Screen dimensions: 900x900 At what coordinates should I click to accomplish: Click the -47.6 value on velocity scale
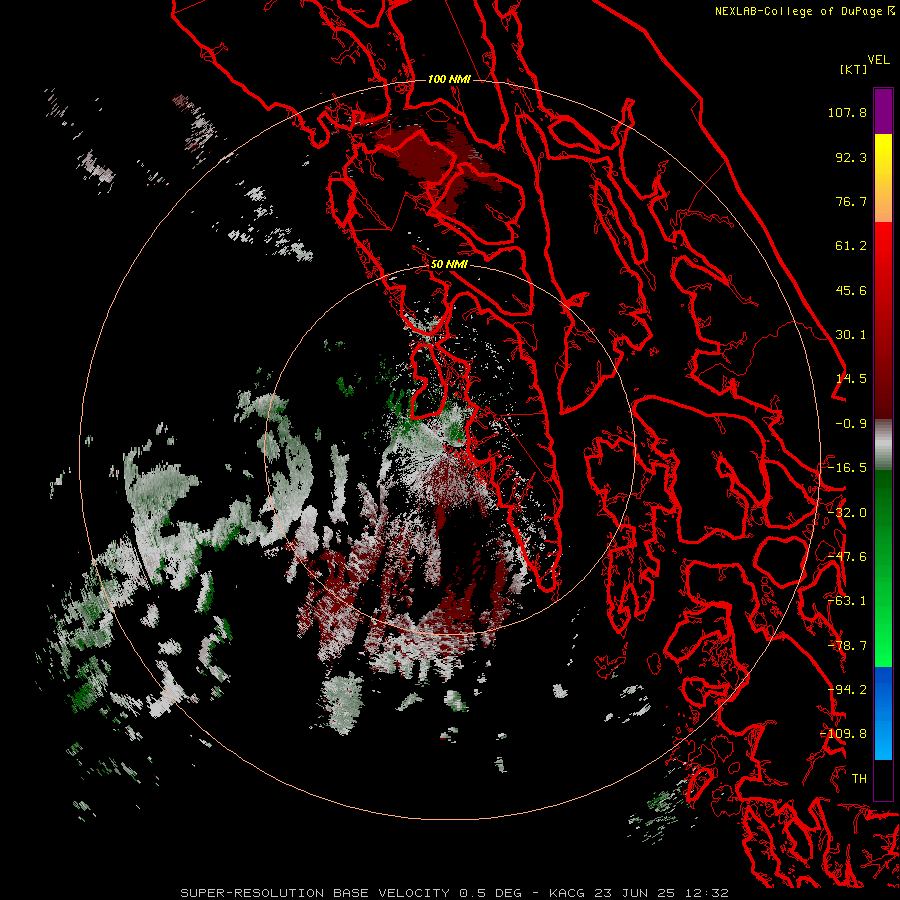point(847,557)
